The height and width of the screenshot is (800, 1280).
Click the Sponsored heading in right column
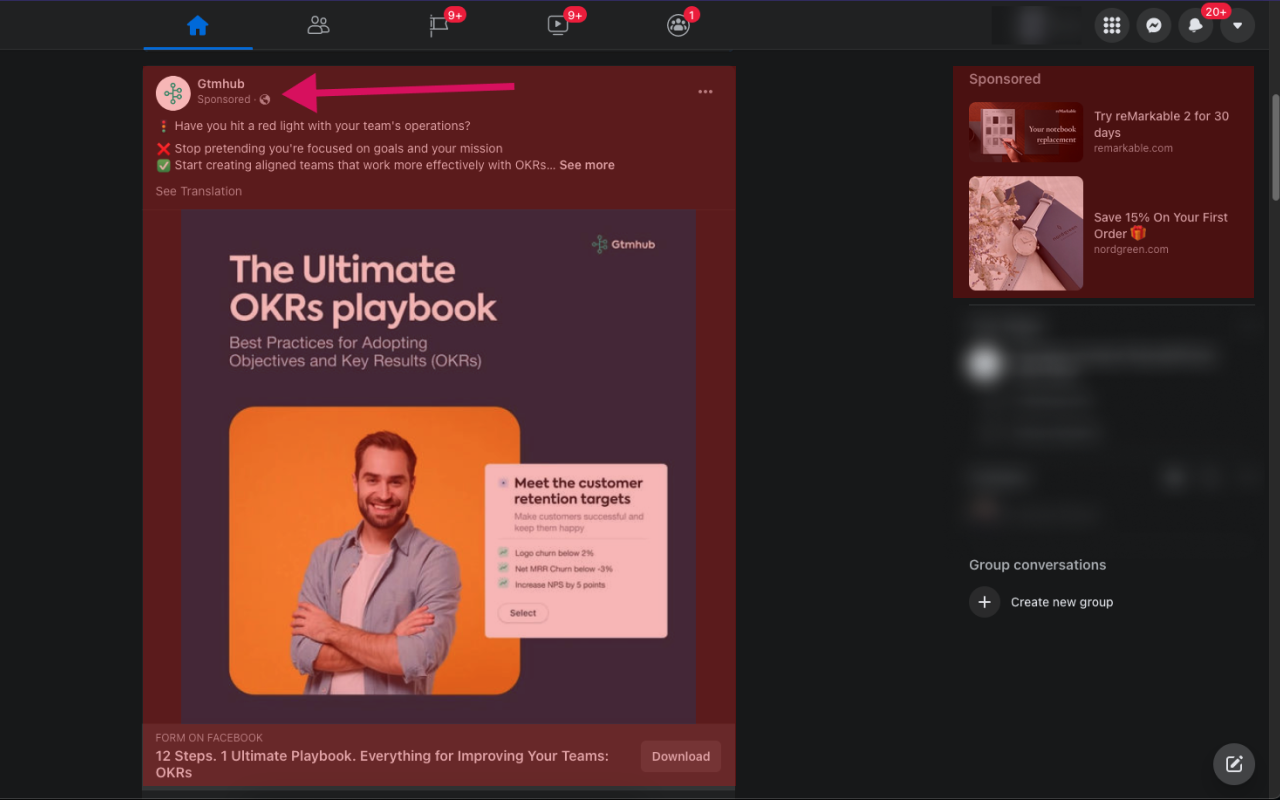pyautogui.click(x=1005, y=79)
